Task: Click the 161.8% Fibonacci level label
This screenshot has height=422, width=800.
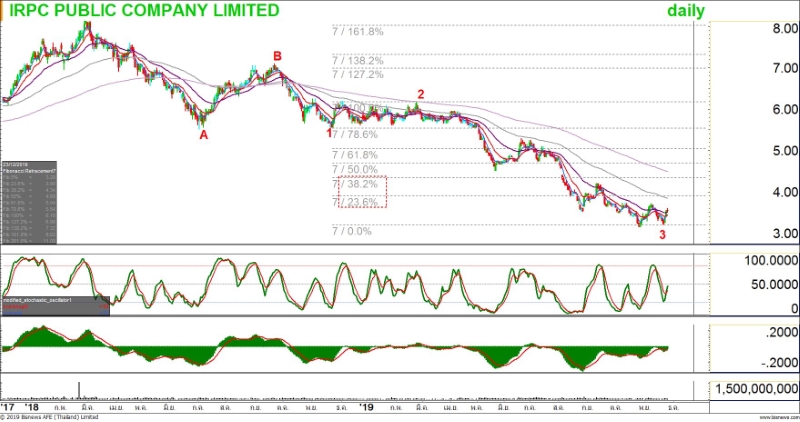Action: (x=358, y=31)
